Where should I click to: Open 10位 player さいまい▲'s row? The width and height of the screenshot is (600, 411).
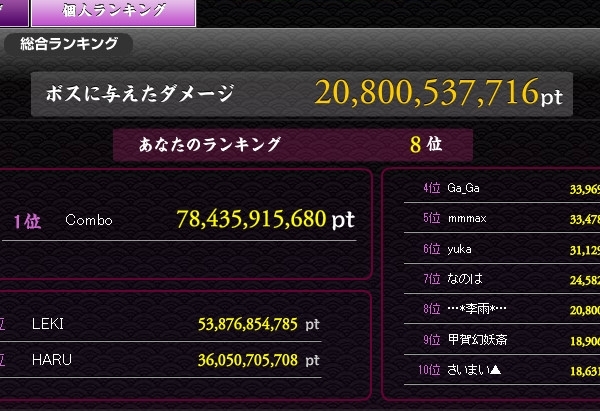point(502,370)
